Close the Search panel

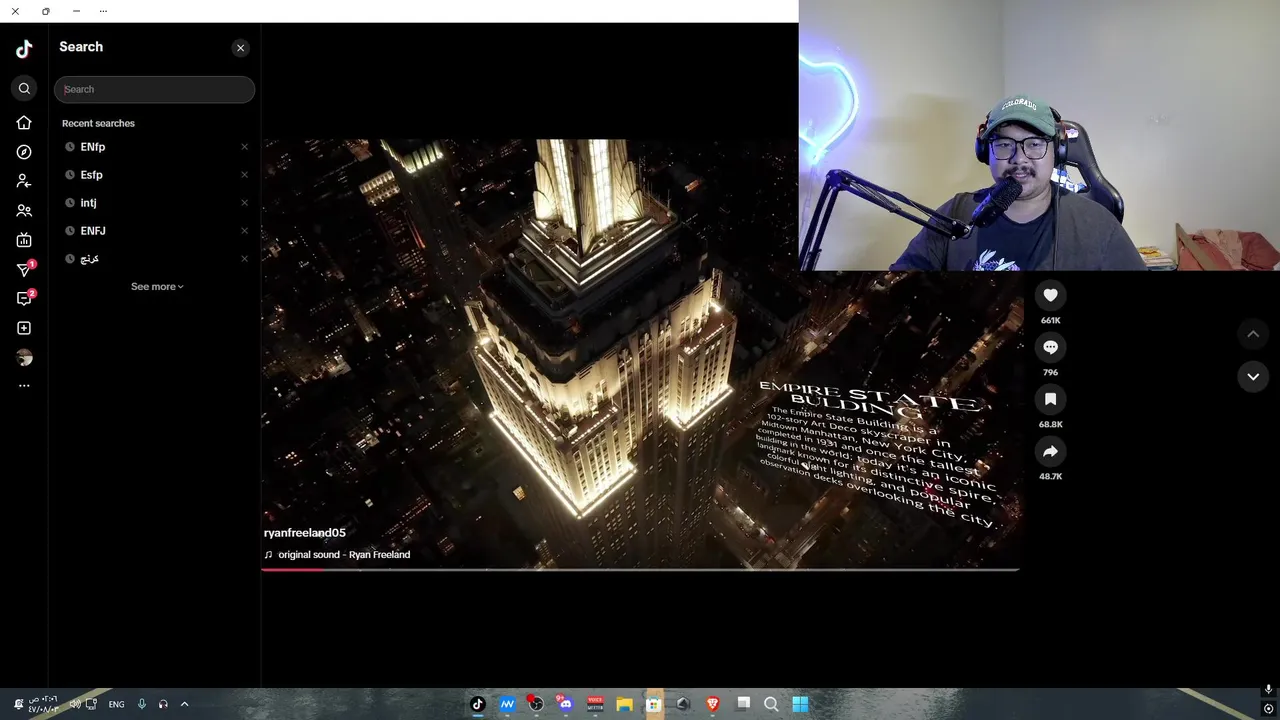click(x=240, y=48)
